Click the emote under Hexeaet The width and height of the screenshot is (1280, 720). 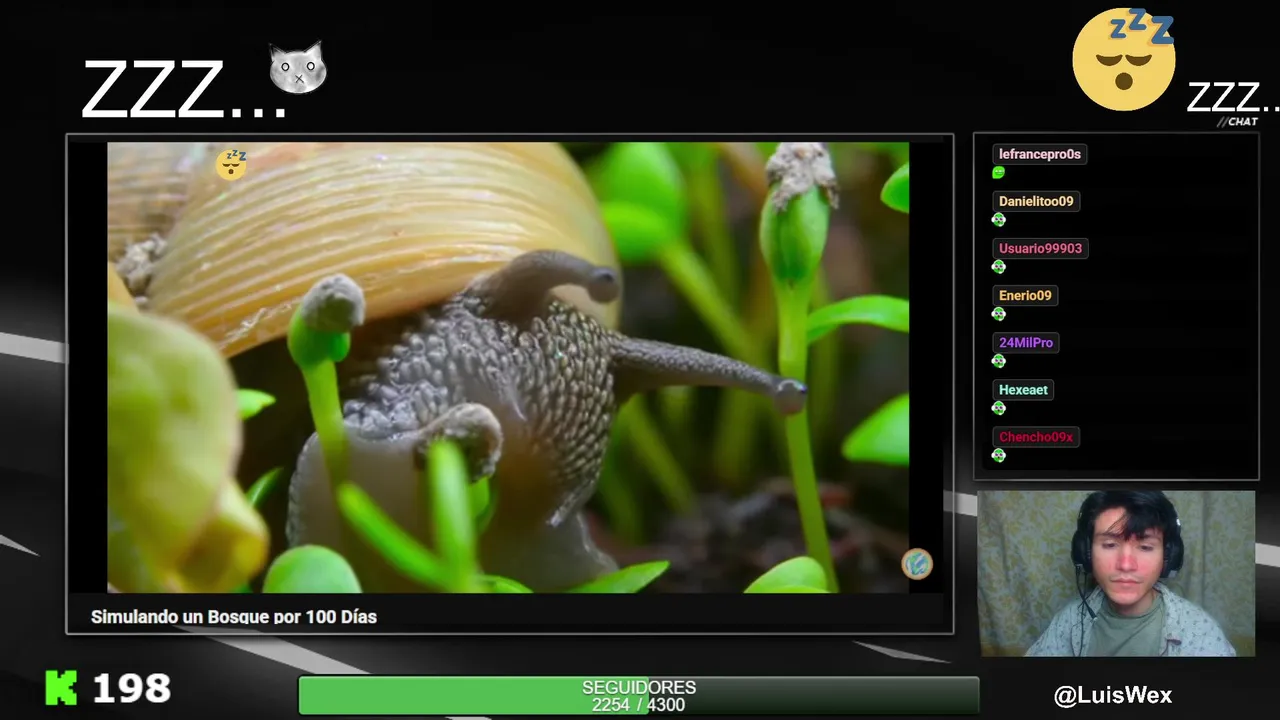[x=998, y=408]
